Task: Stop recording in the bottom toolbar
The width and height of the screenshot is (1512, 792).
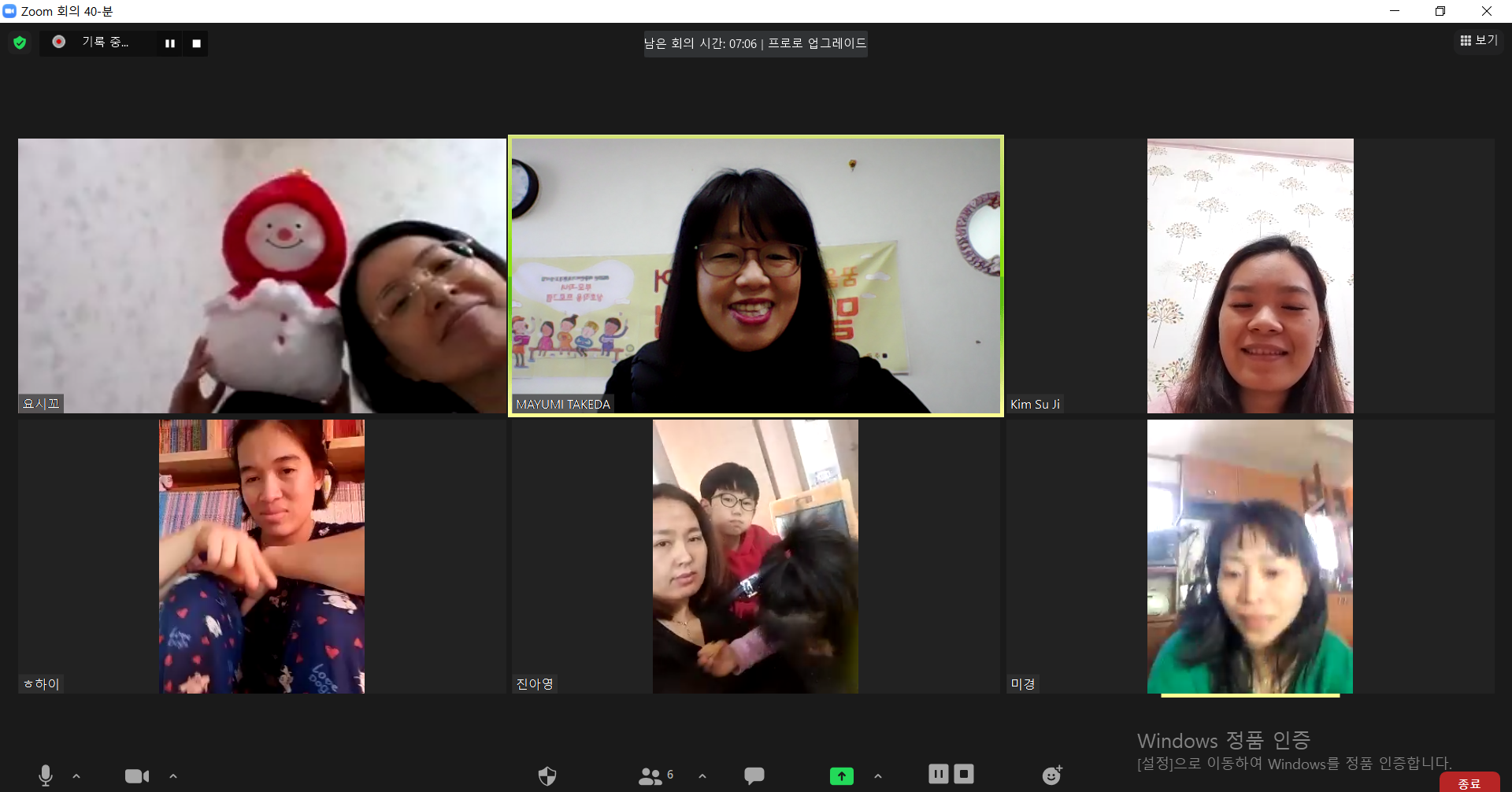Action: click(x=964, y=774)
